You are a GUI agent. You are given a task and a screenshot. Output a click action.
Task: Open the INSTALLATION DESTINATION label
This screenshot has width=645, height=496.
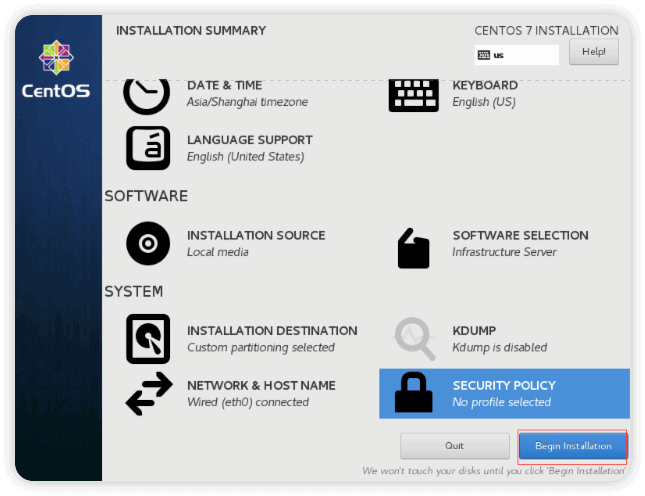pos(272,331)
